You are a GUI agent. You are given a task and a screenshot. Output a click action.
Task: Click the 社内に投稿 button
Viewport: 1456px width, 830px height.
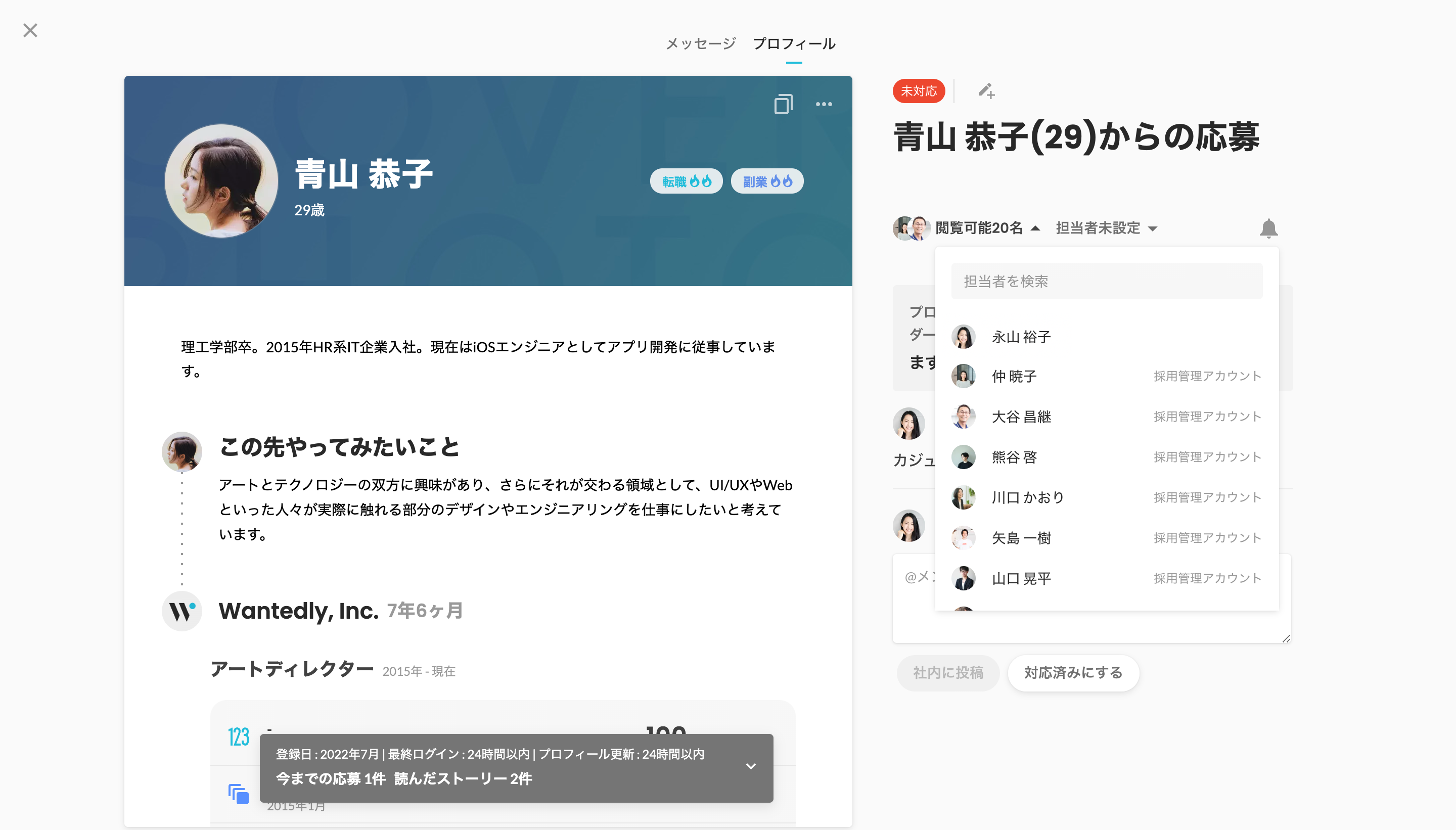click(948, 673)
